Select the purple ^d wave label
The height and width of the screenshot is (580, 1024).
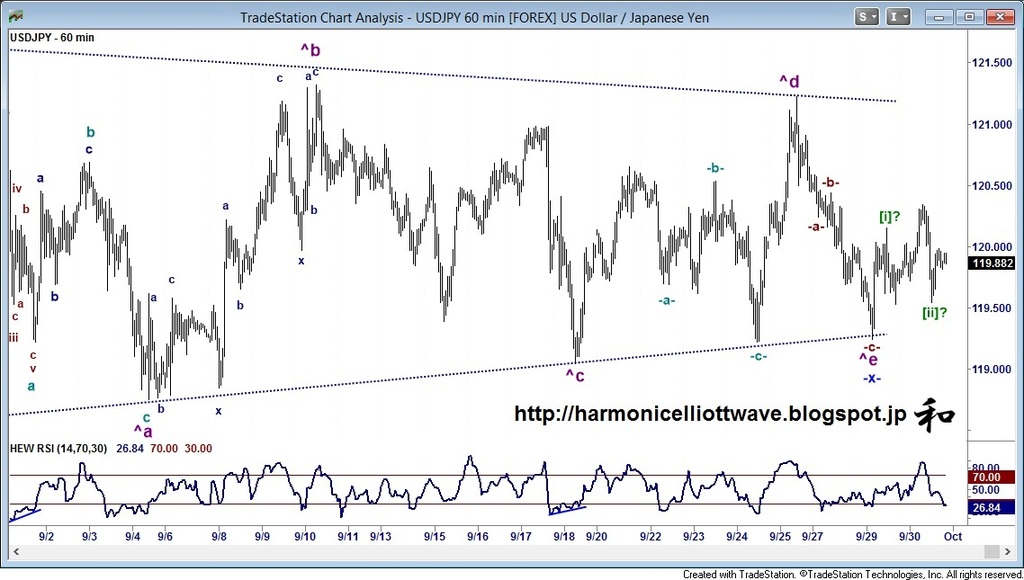coord(789,82)
